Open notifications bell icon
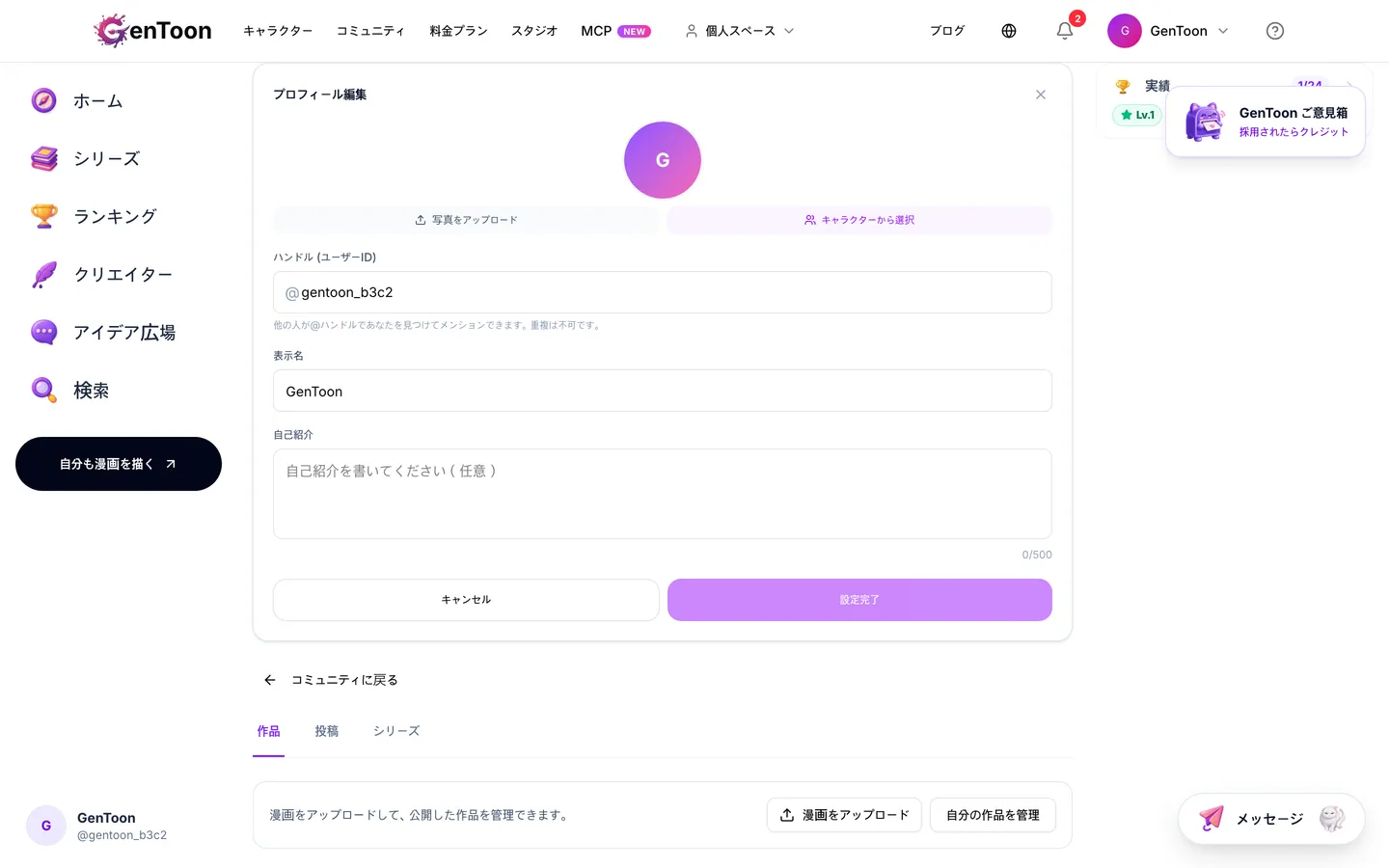The image size is (1389, 868). (1065, 31)
